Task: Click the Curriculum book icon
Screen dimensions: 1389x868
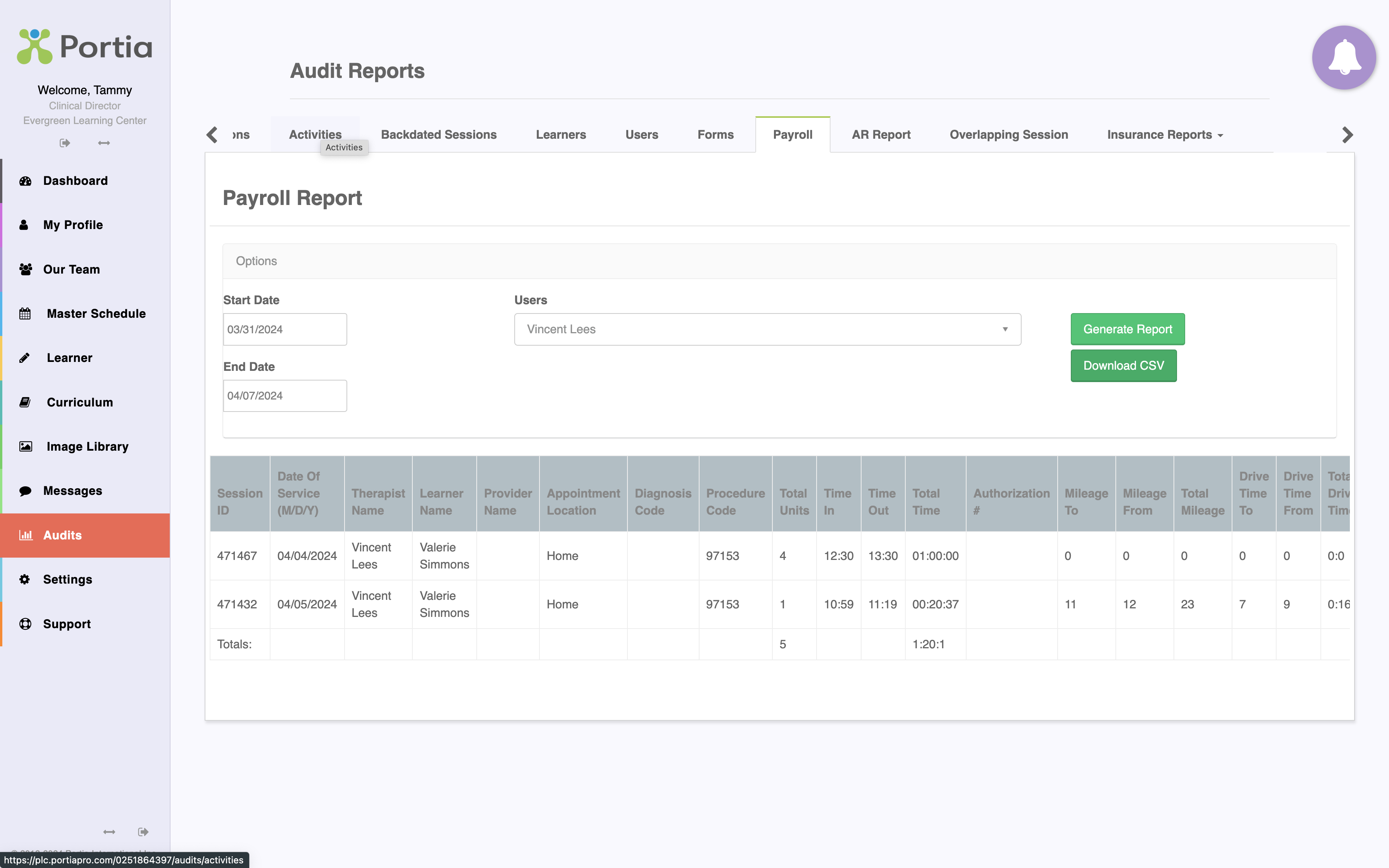Action: coord(25,403)
